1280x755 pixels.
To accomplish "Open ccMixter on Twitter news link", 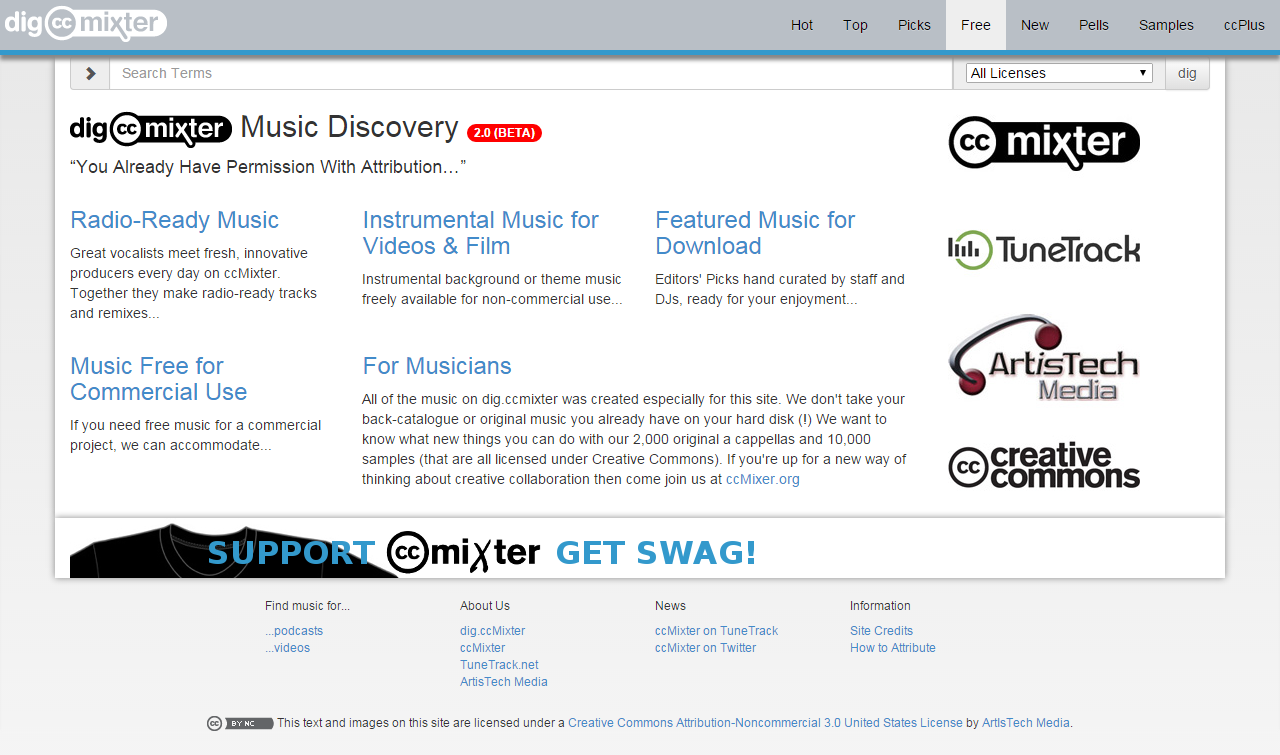I will (x=705, y=648).
